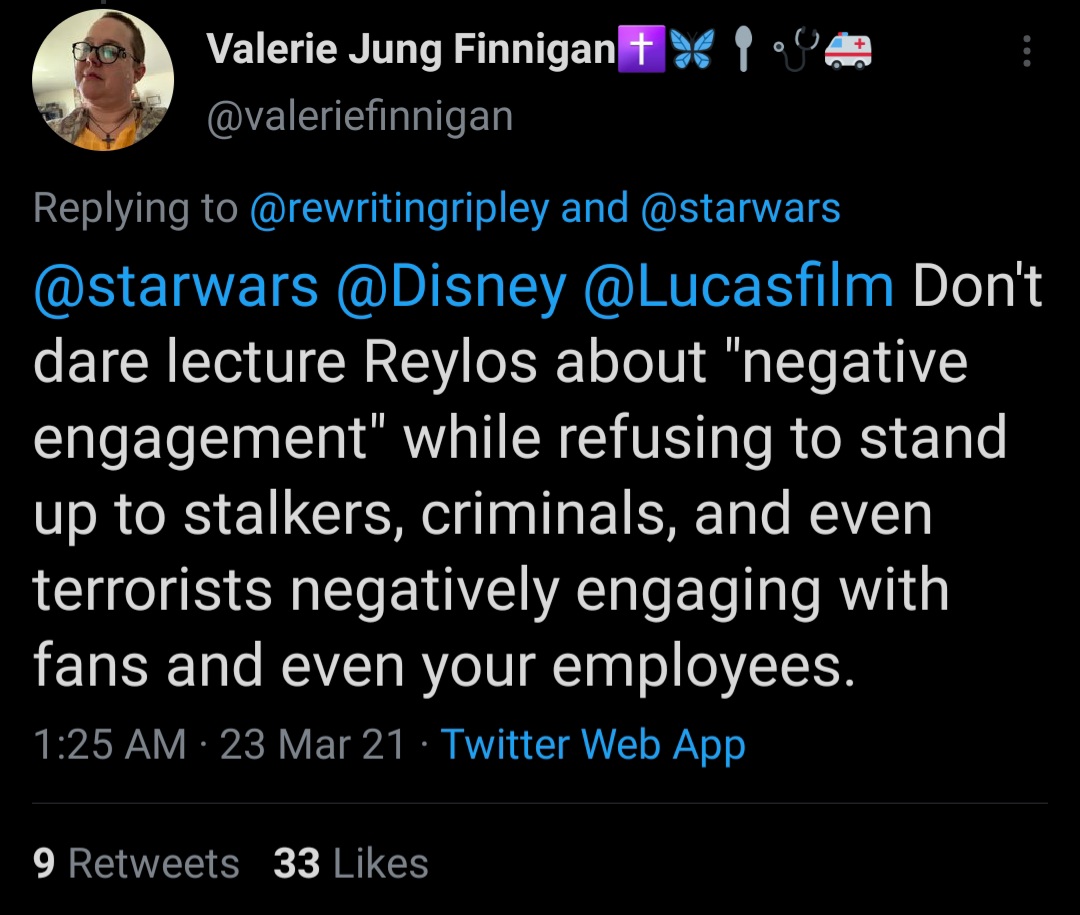Open @starwars in Replying to line
Viewport: 1080px width, 915px height.
pyautogui.click(x=740, y=209)
